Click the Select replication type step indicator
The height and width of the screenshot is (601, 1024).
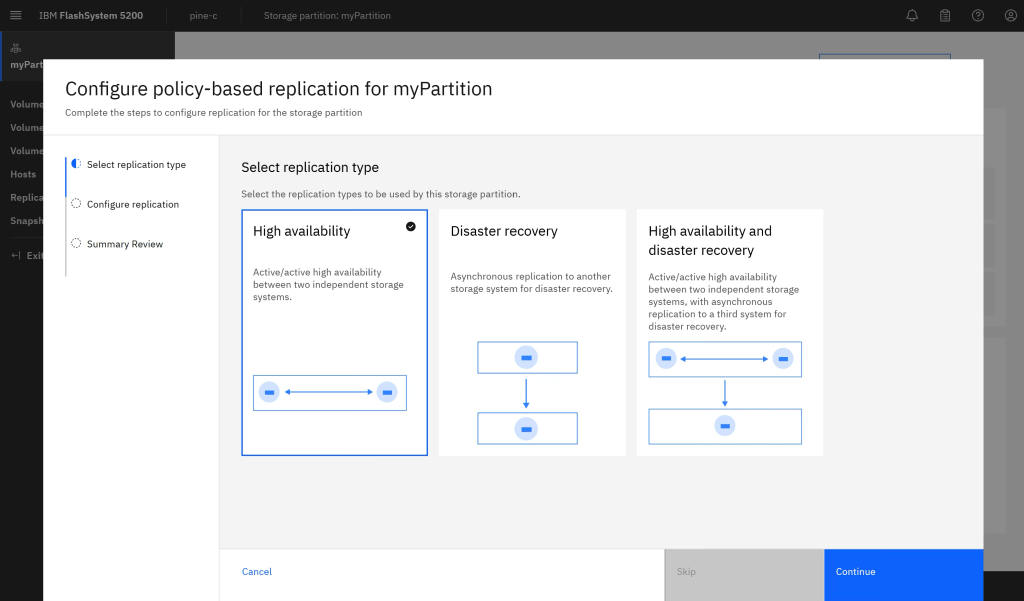(76, 164)
